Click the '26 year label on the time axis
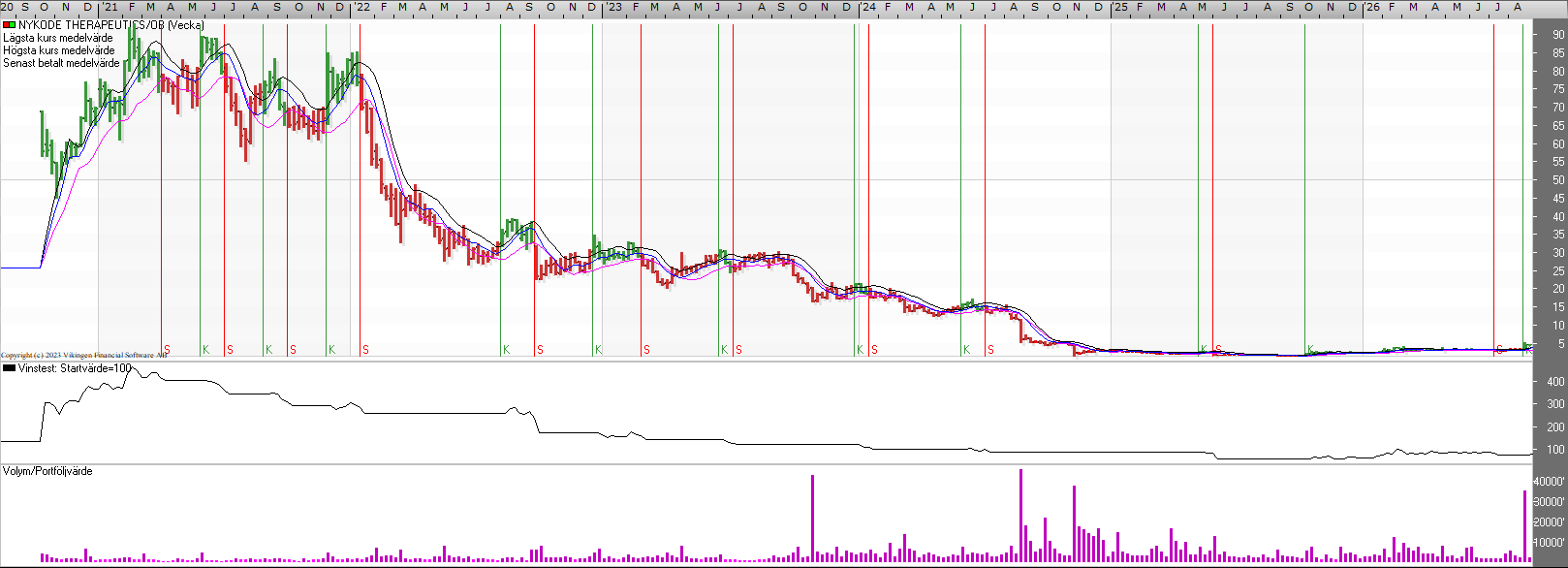The height and width of the screenshot is (568, 1568). click(1372, 7)
